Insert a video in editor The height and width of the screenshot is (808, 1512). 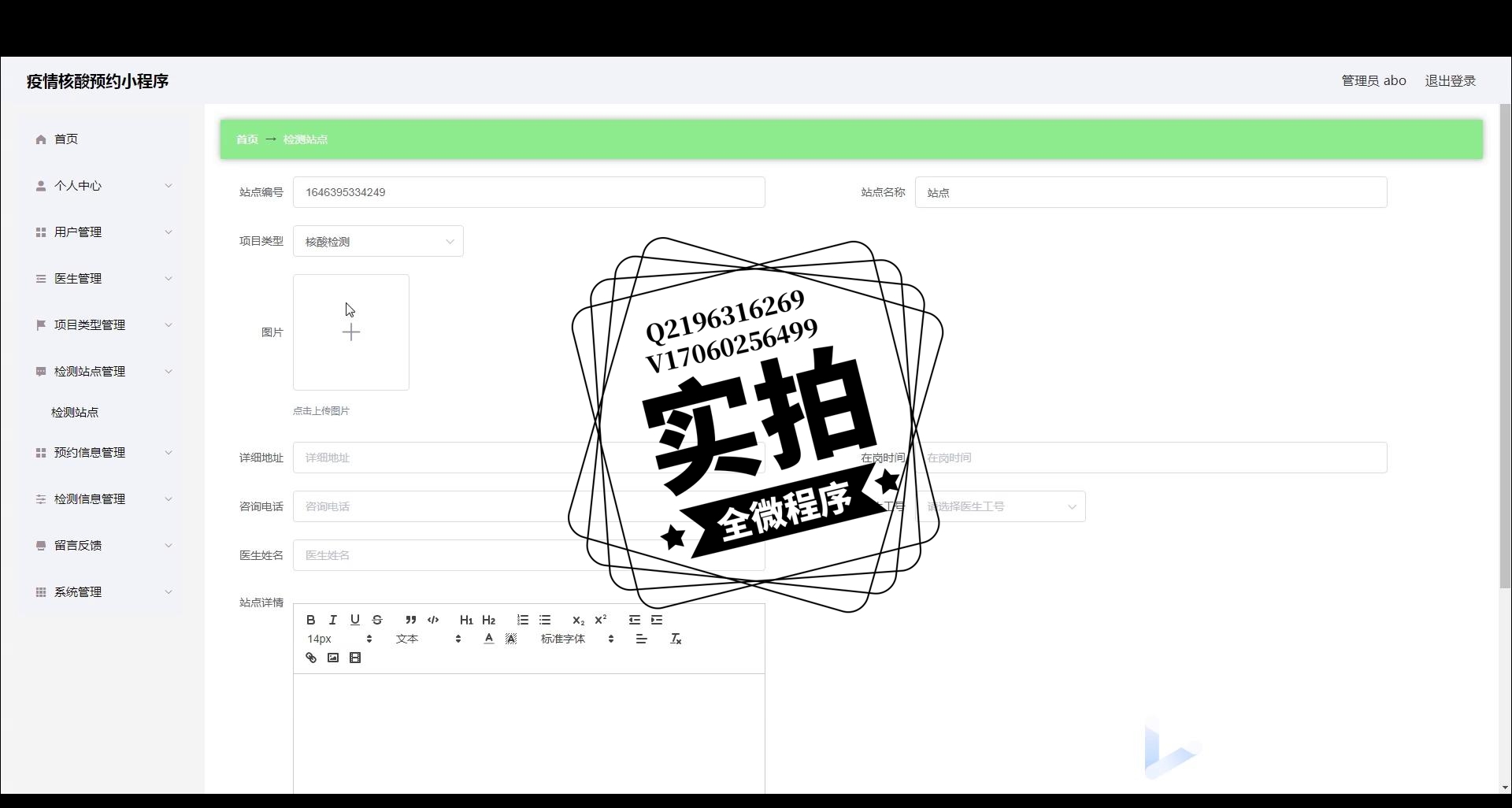click(x=354, y=658)
